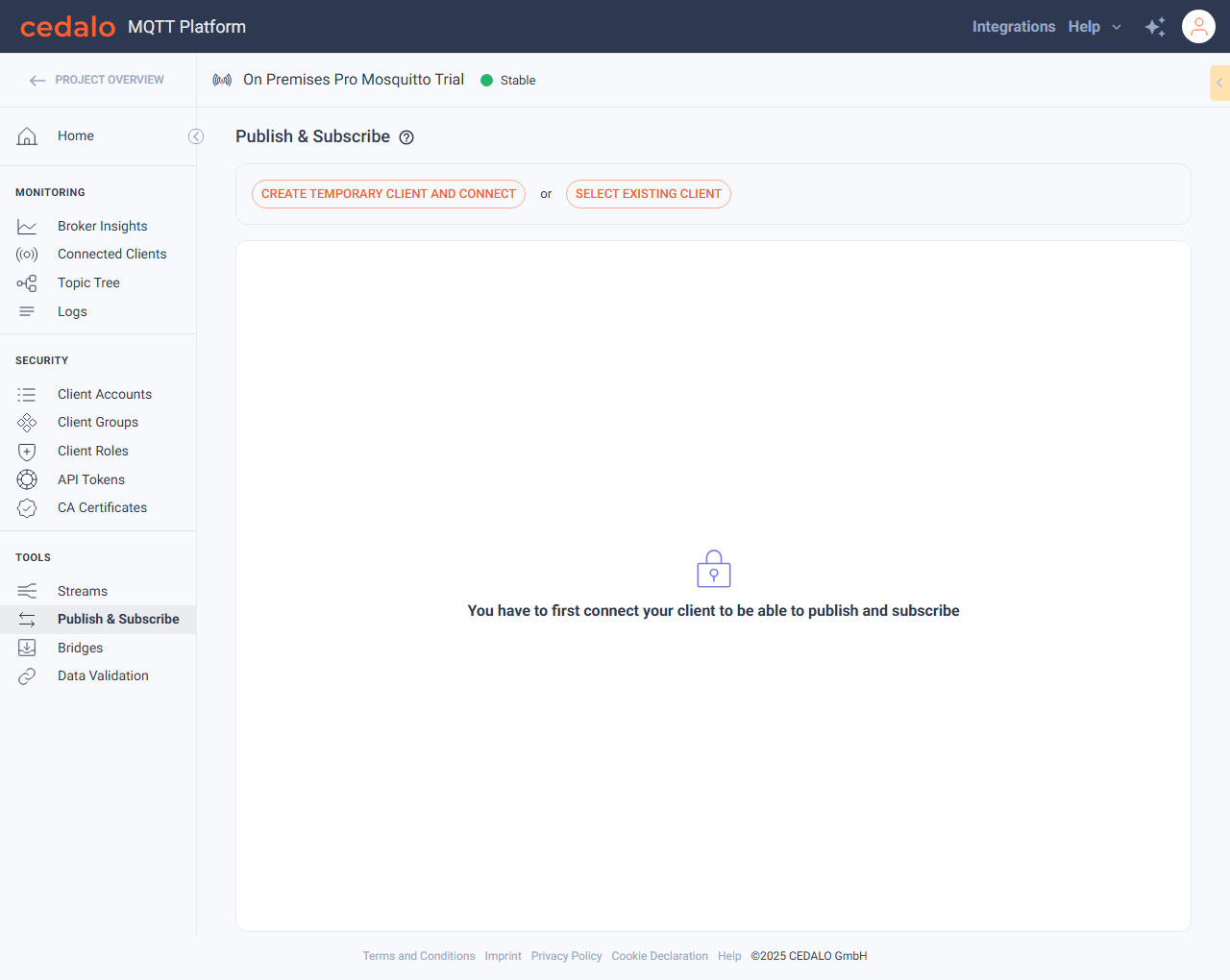The height and width of the screenshot is (980, 1230).
Task: Click the API Tokens ring icon
Action: pos(27,479)
